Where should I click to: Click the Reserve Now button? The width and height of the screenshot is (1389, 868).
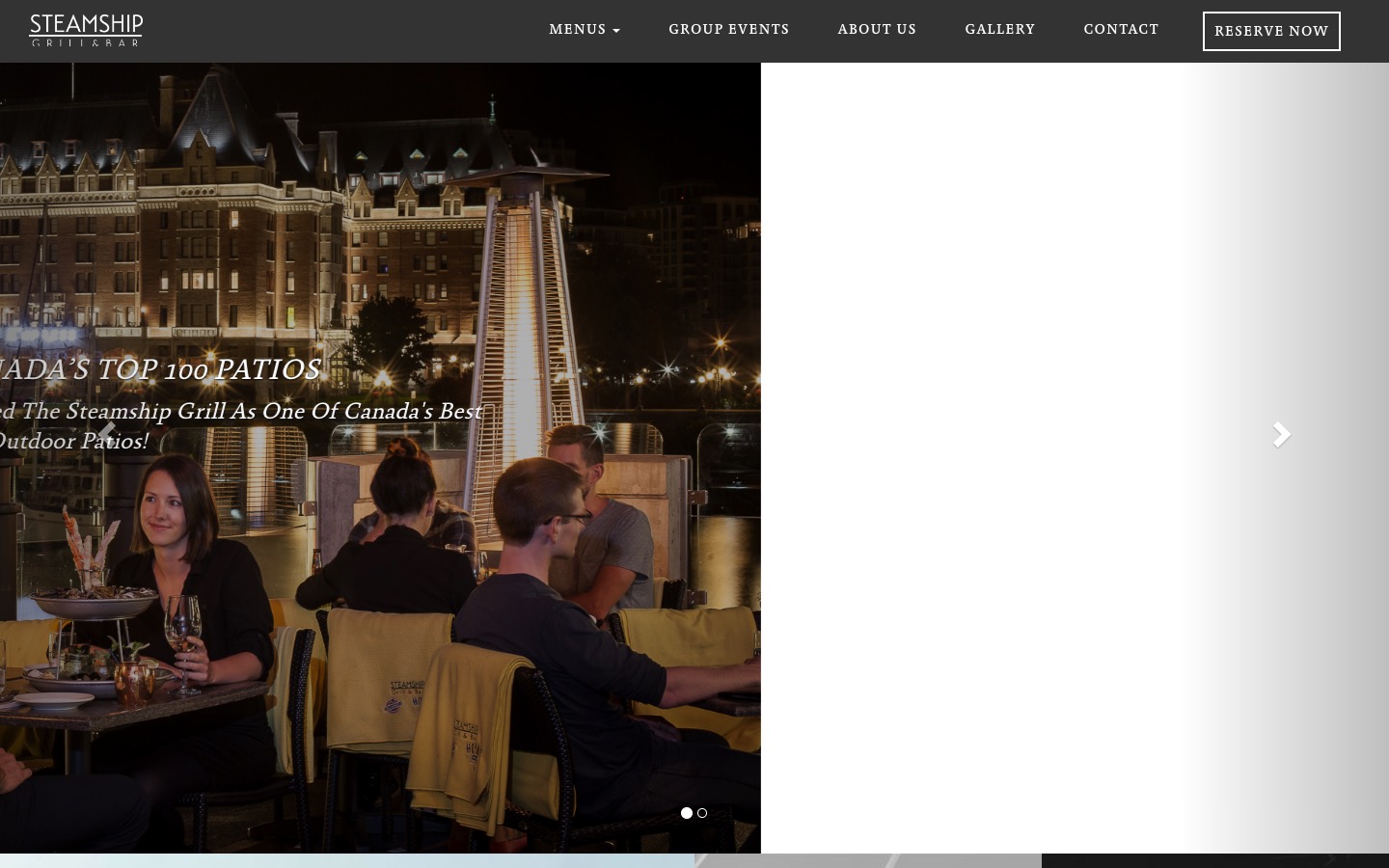pos(1271,31)
